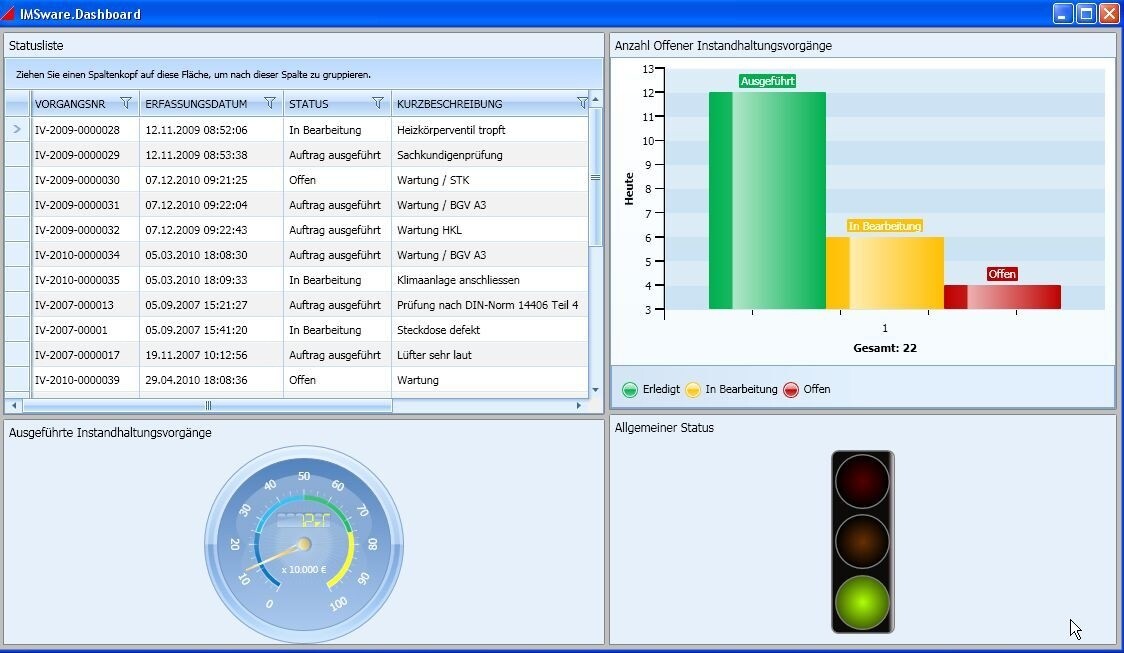1124x653 pixels.
Task: Click the red Offen legend icon
Action: [791, 389]
